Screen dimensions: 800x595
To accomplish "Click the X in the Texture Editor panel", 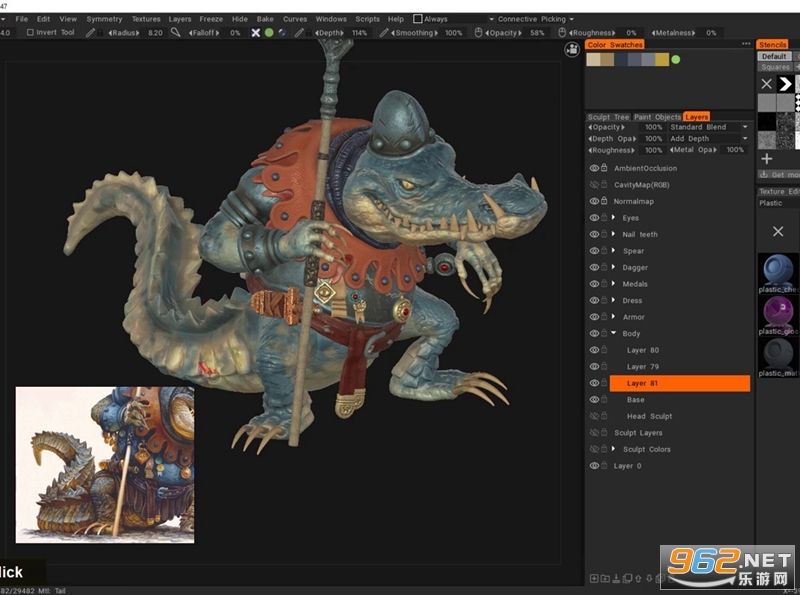I will pyautogui.click(x=778, y=232).
